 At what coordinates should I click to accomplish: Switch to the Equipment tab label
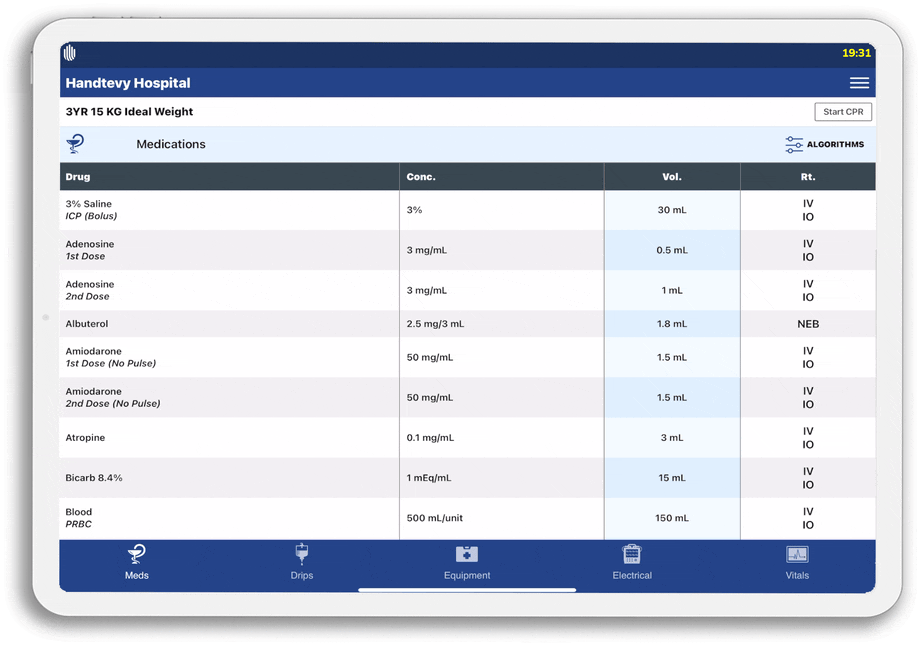(467, 576)
